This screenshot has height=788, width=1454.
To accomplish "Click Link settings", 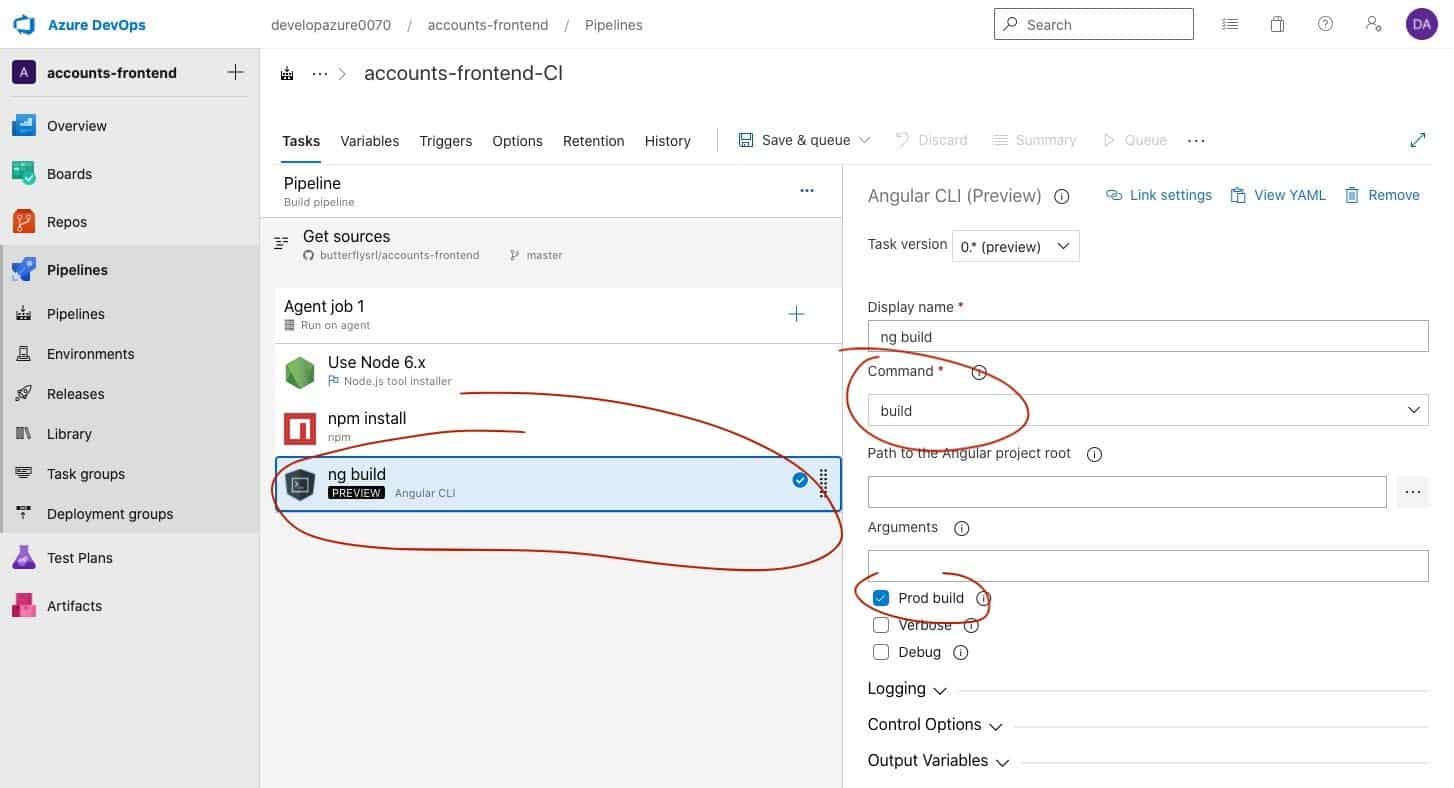I will coord(1159,195).
